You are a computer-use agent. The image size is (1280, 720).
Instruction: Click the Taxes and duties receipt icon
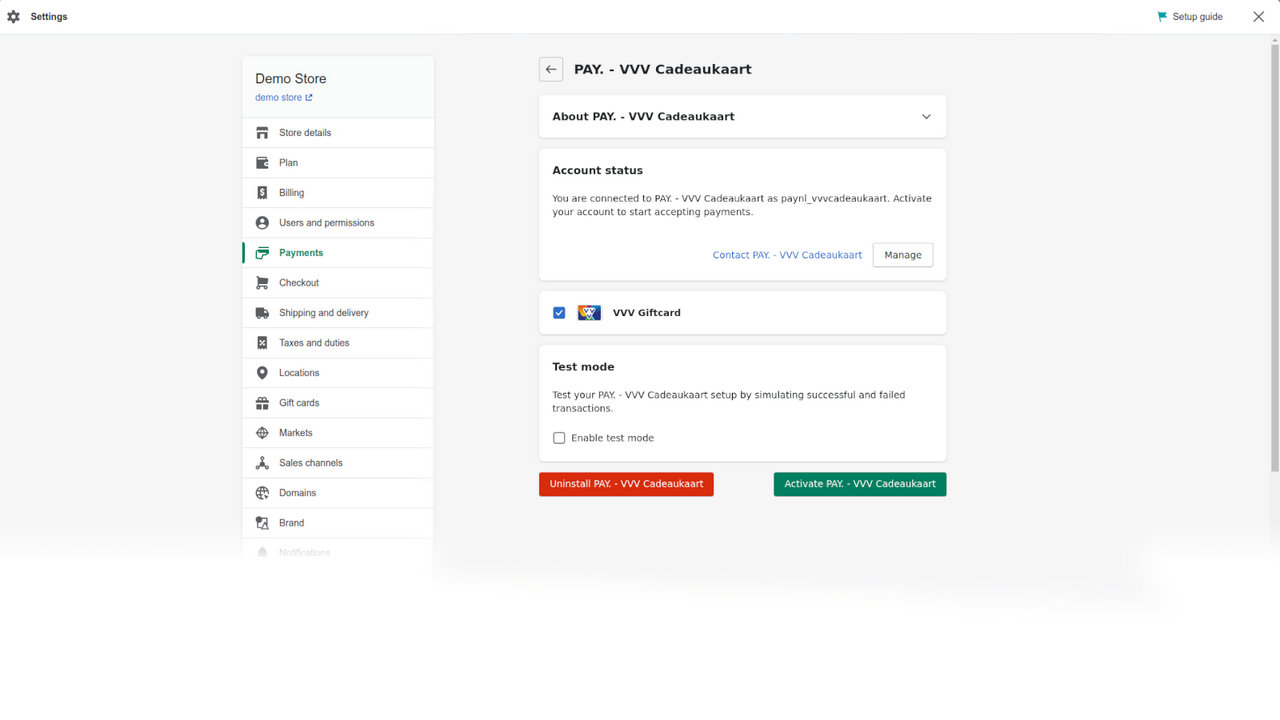[262, 343]
